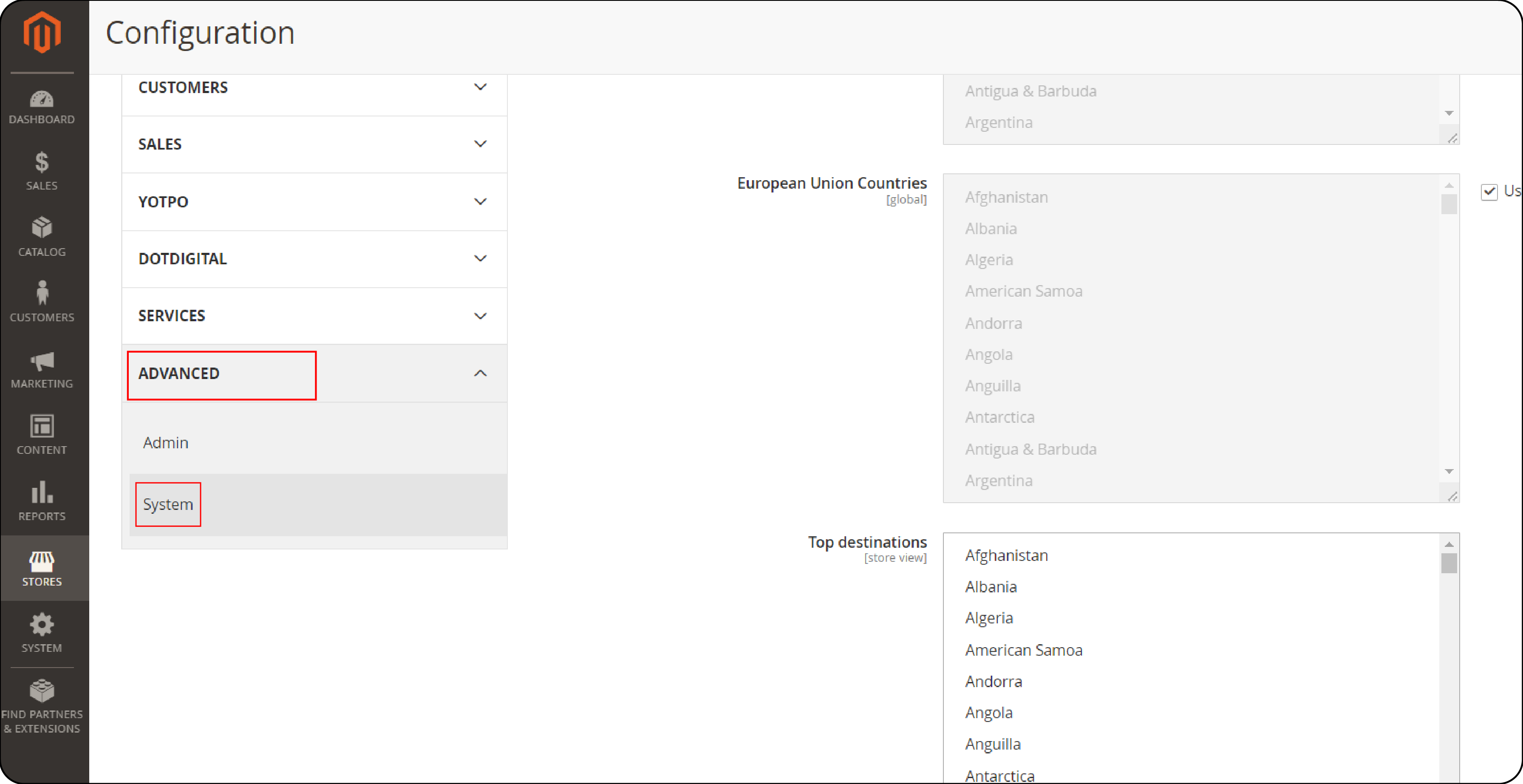Click the System submenu item
The width and height of the screenshot is (1523, 784).
click(x=168, y=504)
